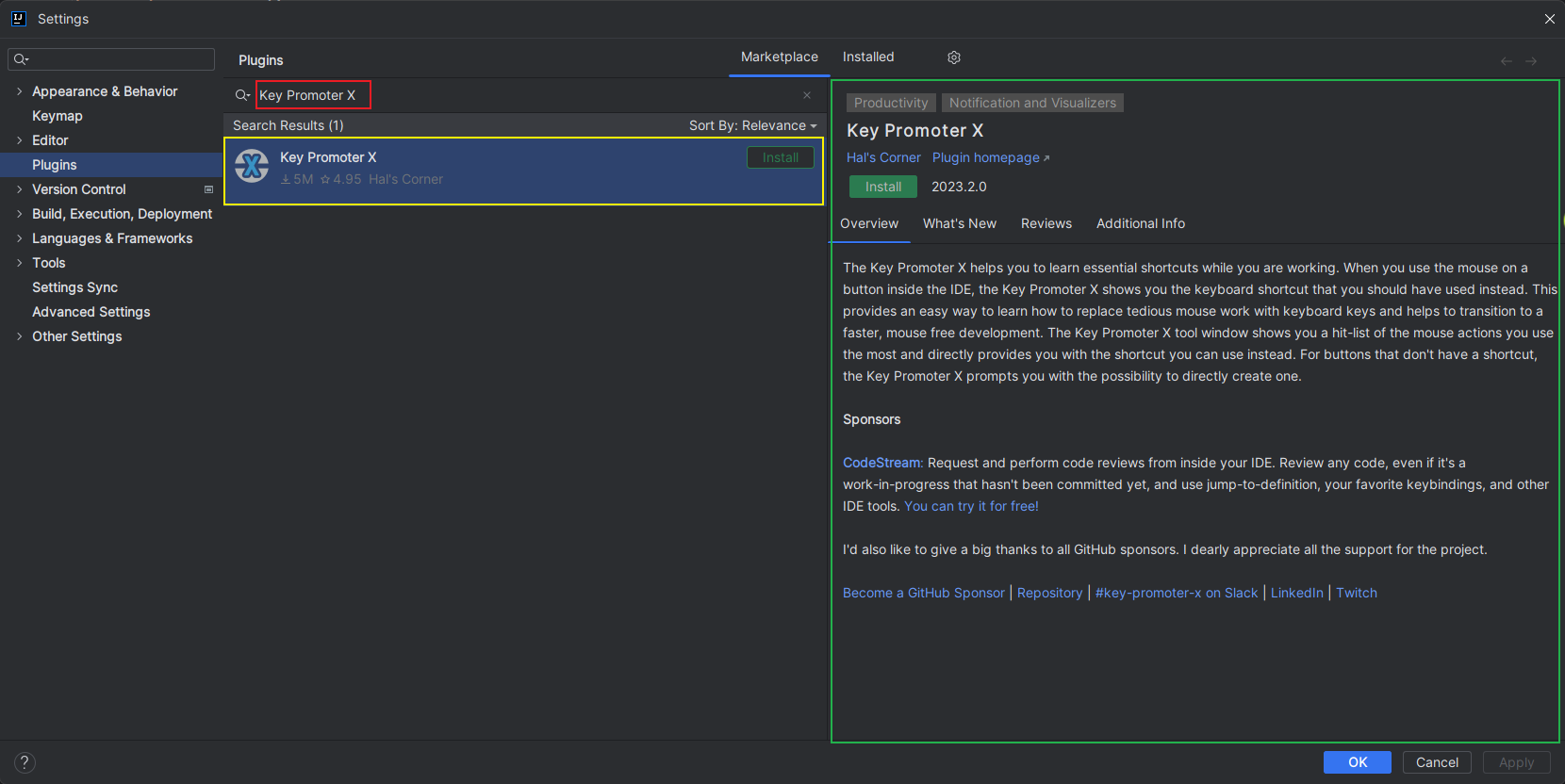Open the help question mark button
1565x784 pixels.
pyautogui.click(x=25, y=762)
